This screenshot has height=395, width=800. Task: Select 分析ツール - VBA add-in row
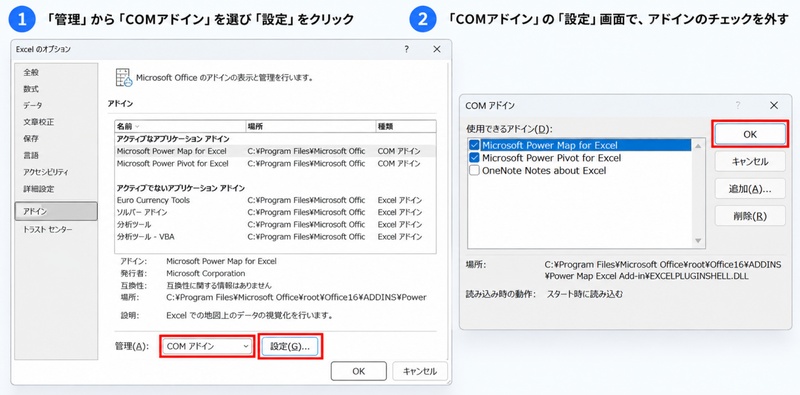coord(276,237)
